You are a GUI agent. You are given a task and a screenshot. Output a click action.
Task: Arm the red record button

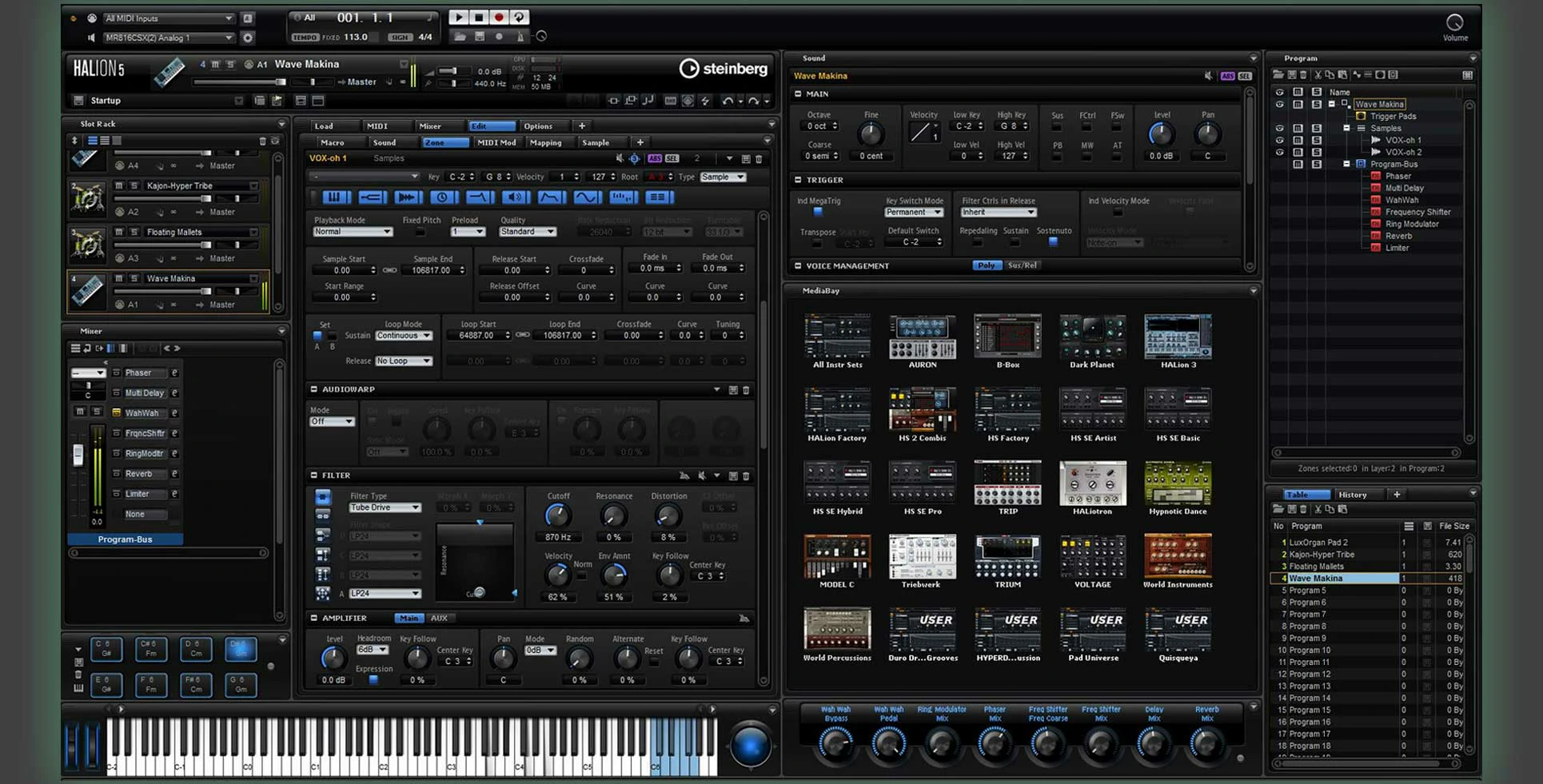499,17
